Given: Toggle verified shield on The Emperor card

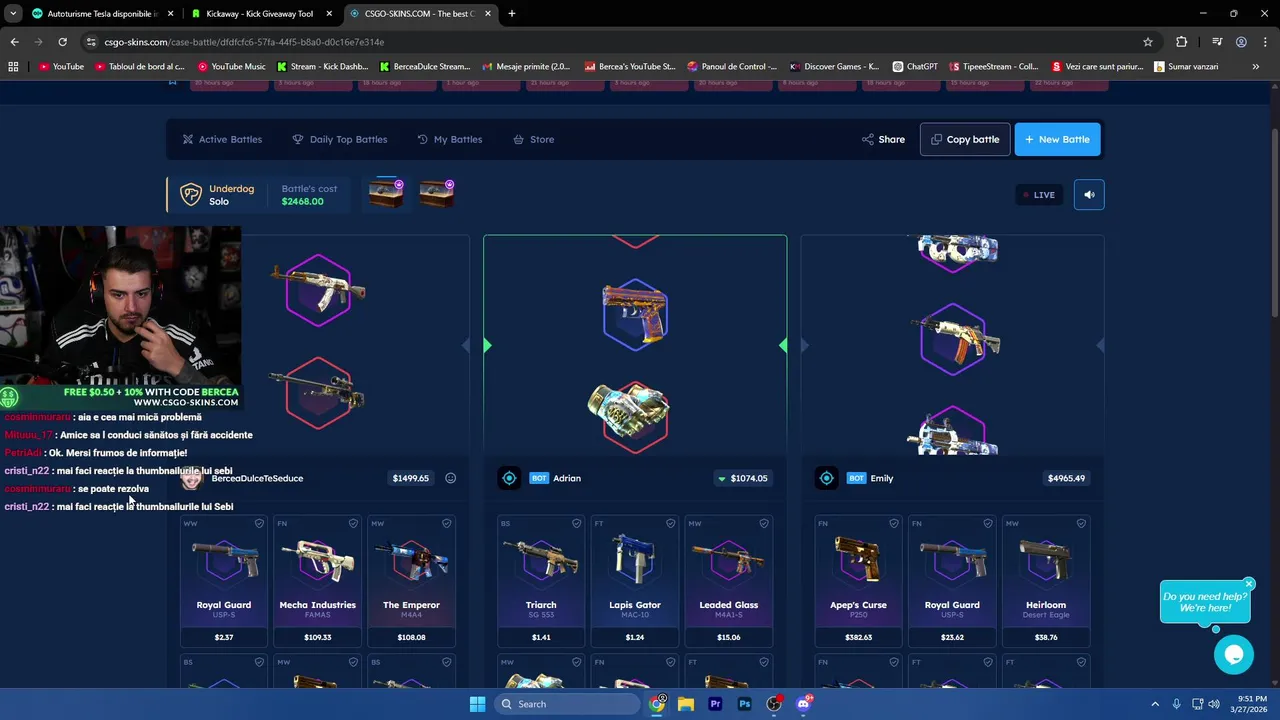Looking at the screenshot, I should click(x=447, y=523).
